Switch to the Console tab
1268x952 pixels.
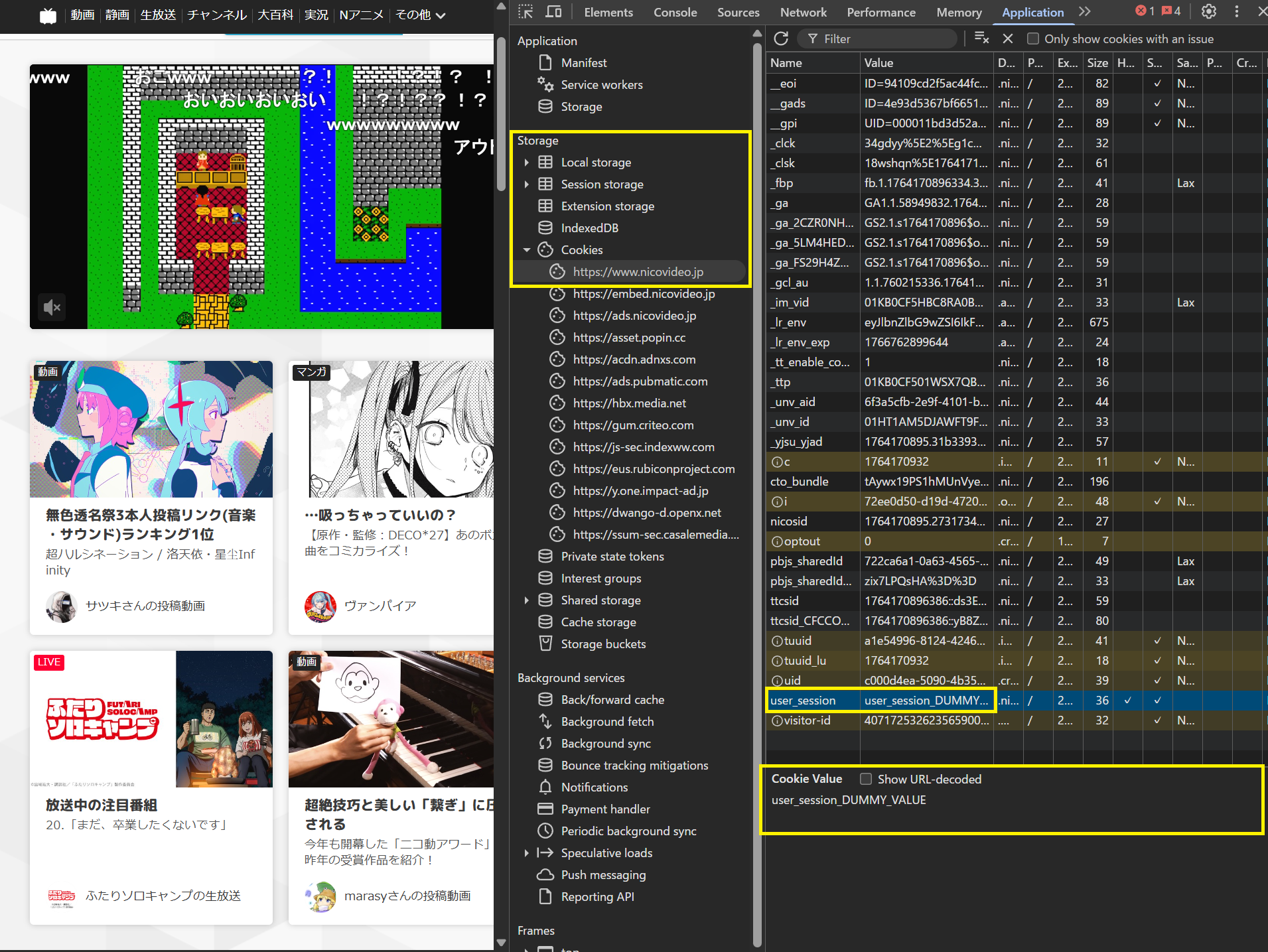[675, 12]
